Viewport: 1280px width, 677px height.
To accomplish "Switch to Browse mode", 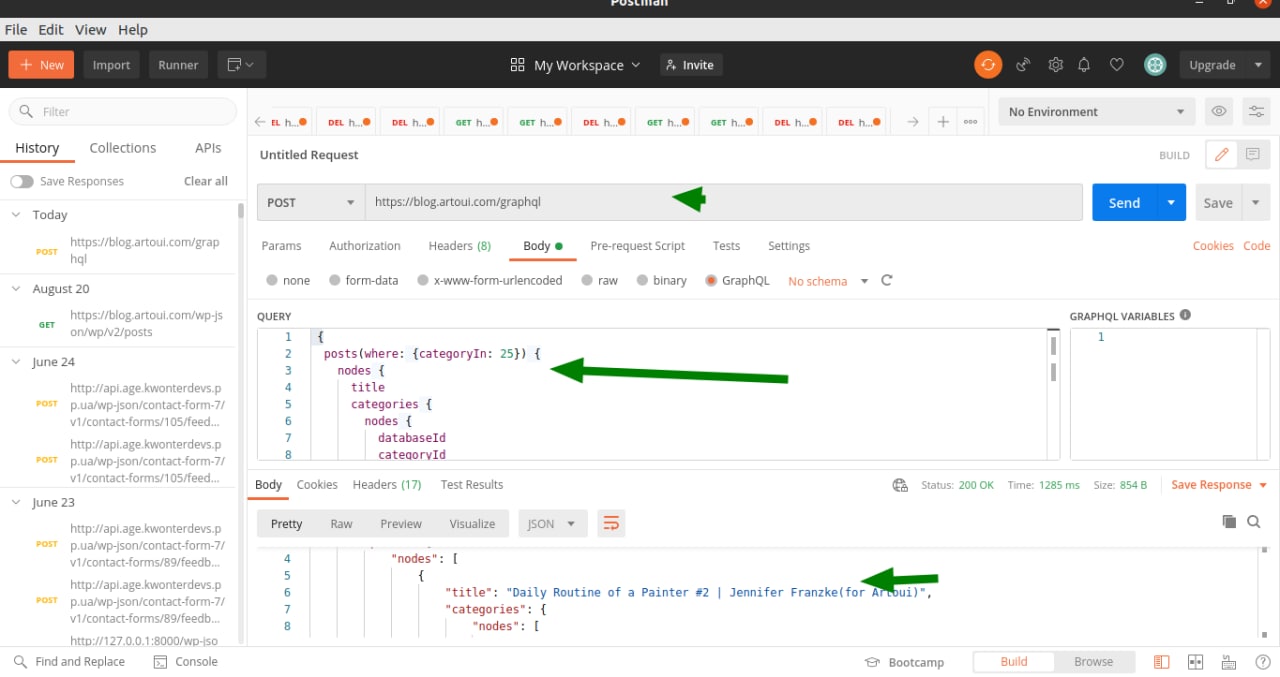I will tap(1093, 662).
